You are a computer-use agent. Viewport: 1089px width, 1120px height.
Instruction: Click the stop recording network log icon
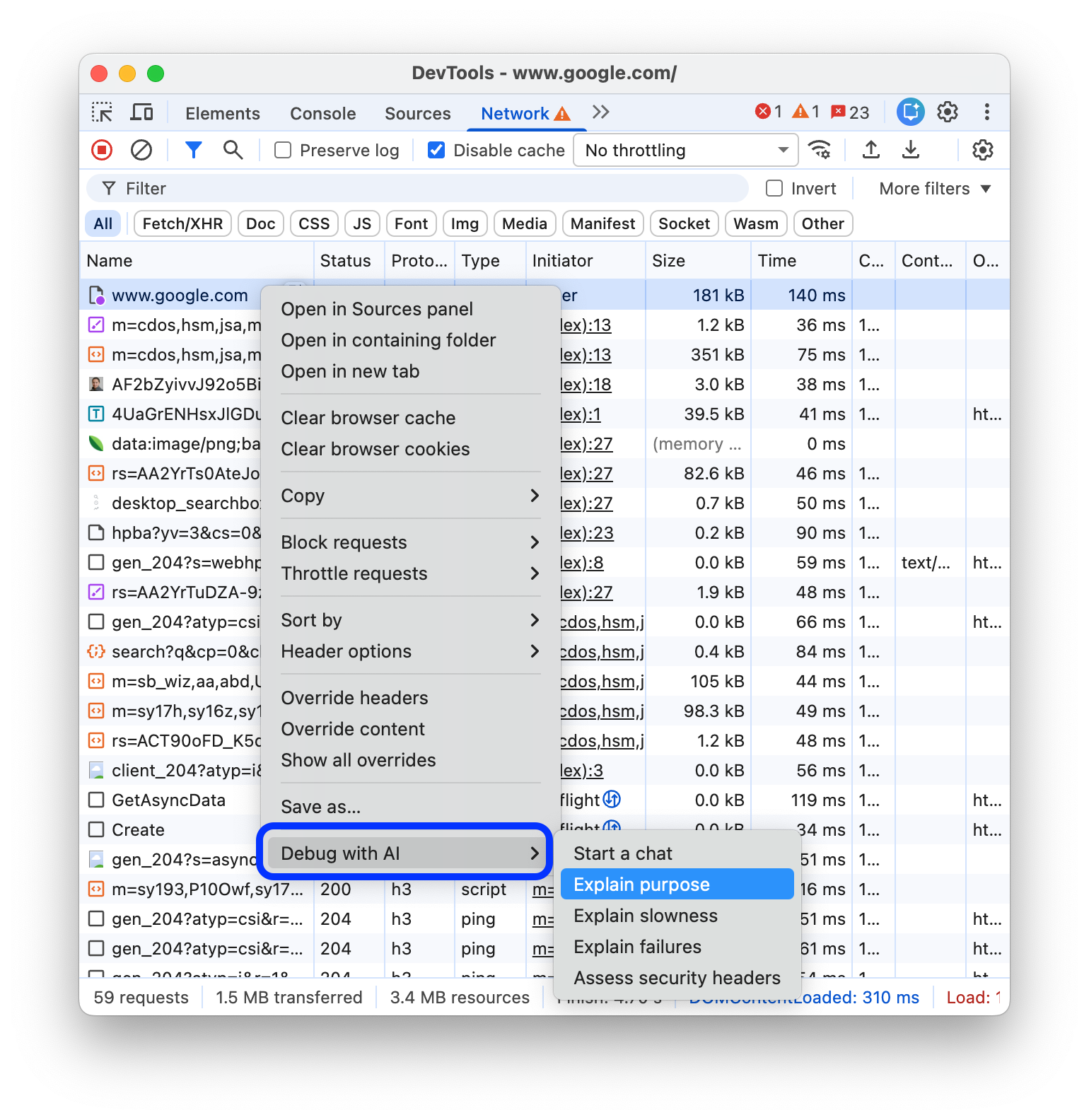tap(102, 150)
